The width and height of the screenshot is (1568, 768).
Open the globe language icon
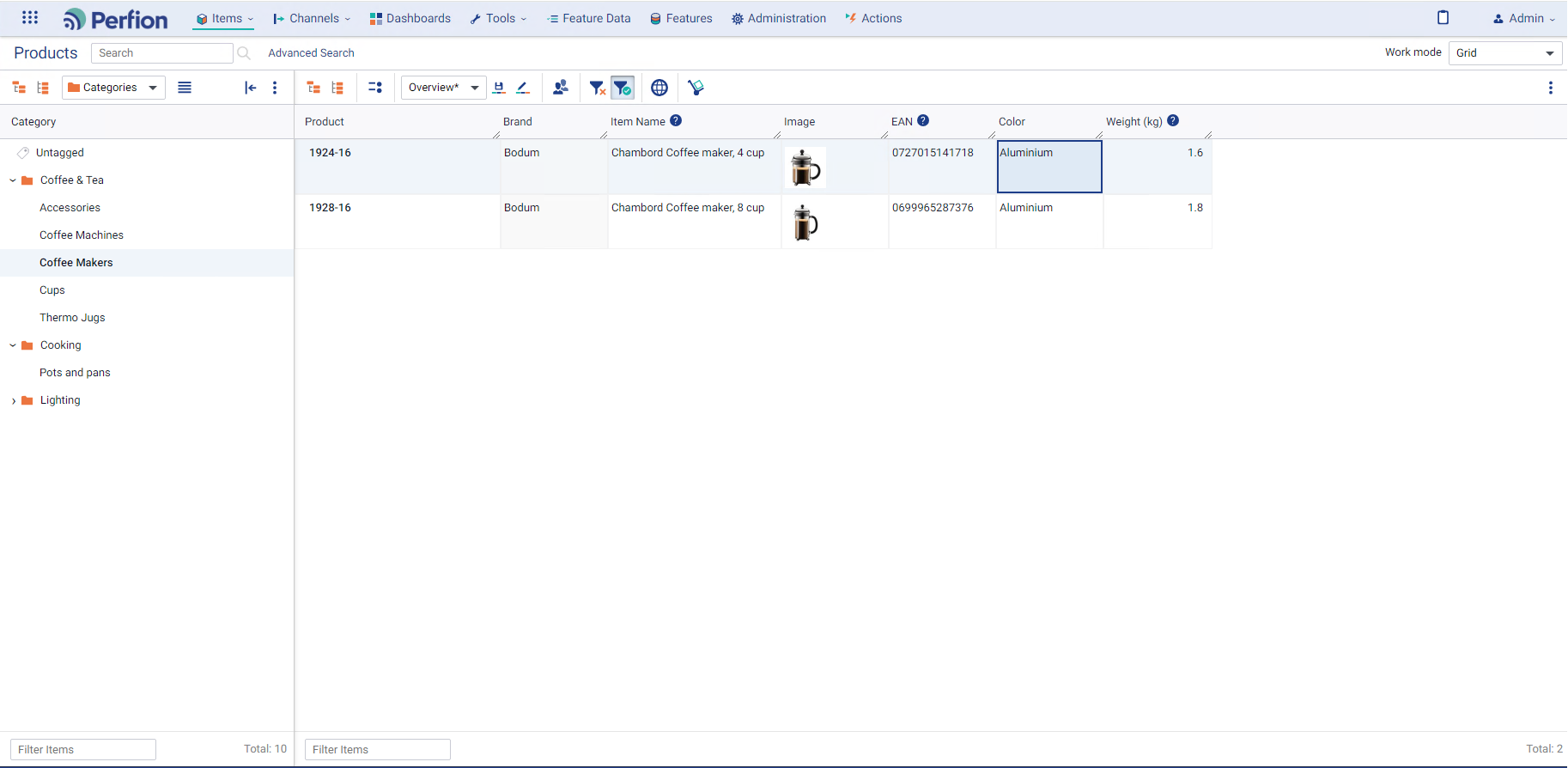coord(659,88)
